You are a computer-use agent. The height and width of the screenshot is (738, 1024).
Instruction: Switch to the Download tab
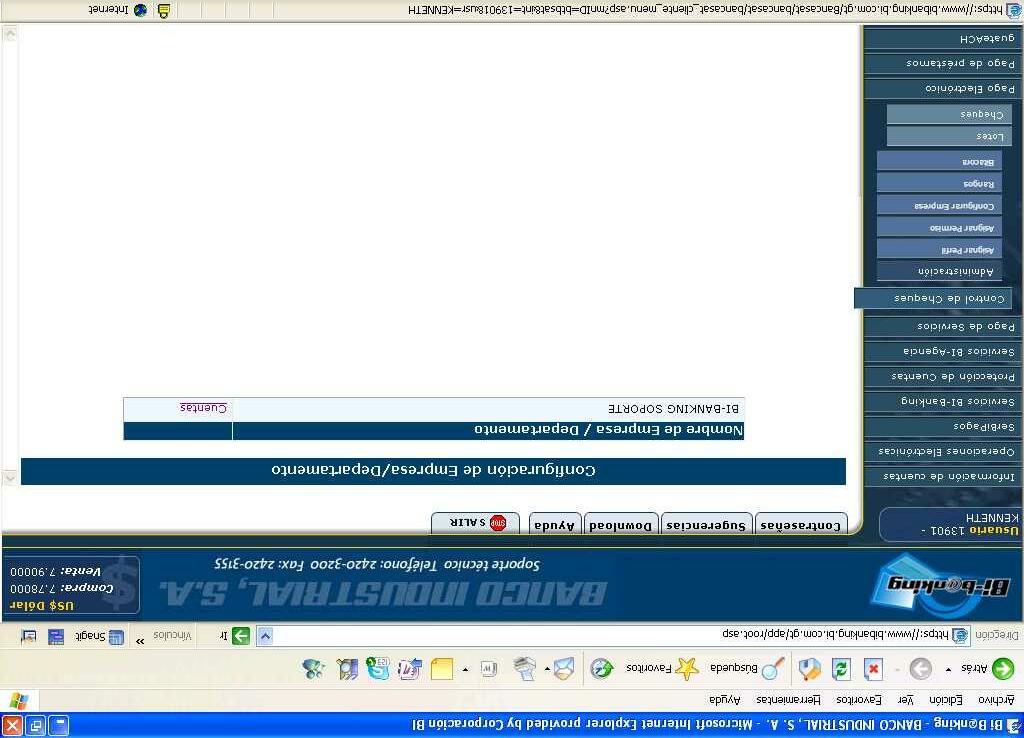click(620, 524)
